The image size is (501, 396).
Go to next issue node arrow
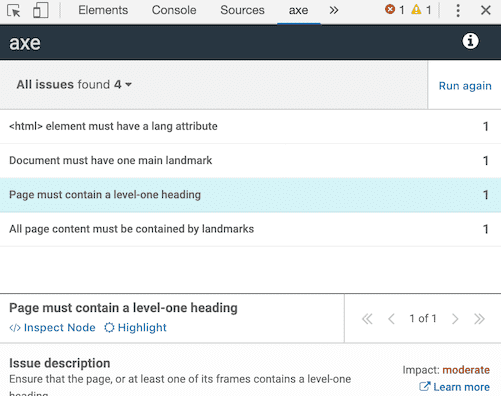point(455,319)
